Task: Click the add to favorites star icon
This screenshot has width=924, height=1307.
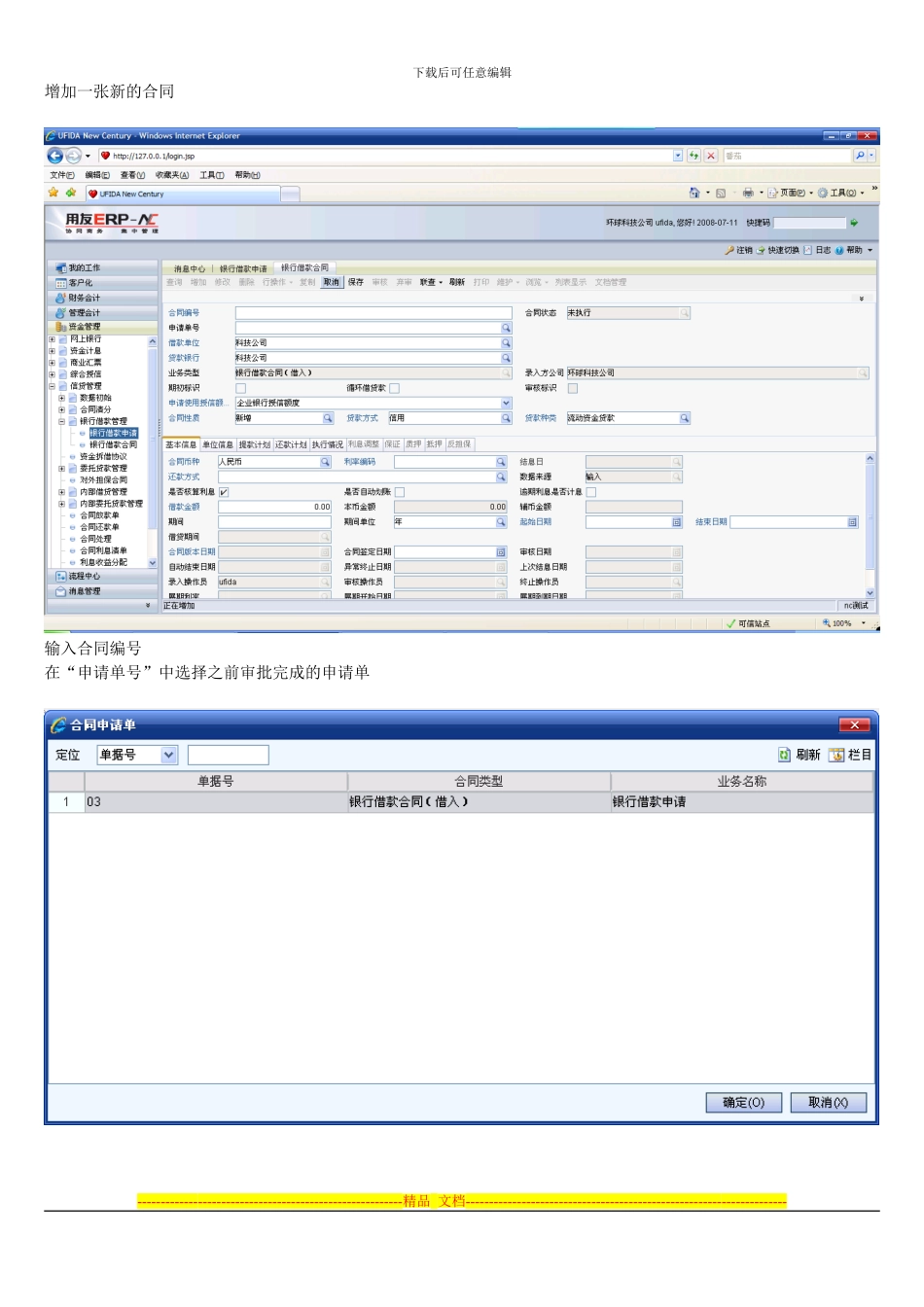Action: click(70, 193)
